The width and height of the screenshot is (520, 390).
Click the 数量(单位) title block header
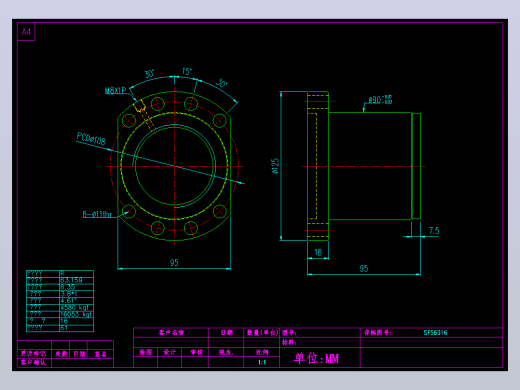(262, 333)
